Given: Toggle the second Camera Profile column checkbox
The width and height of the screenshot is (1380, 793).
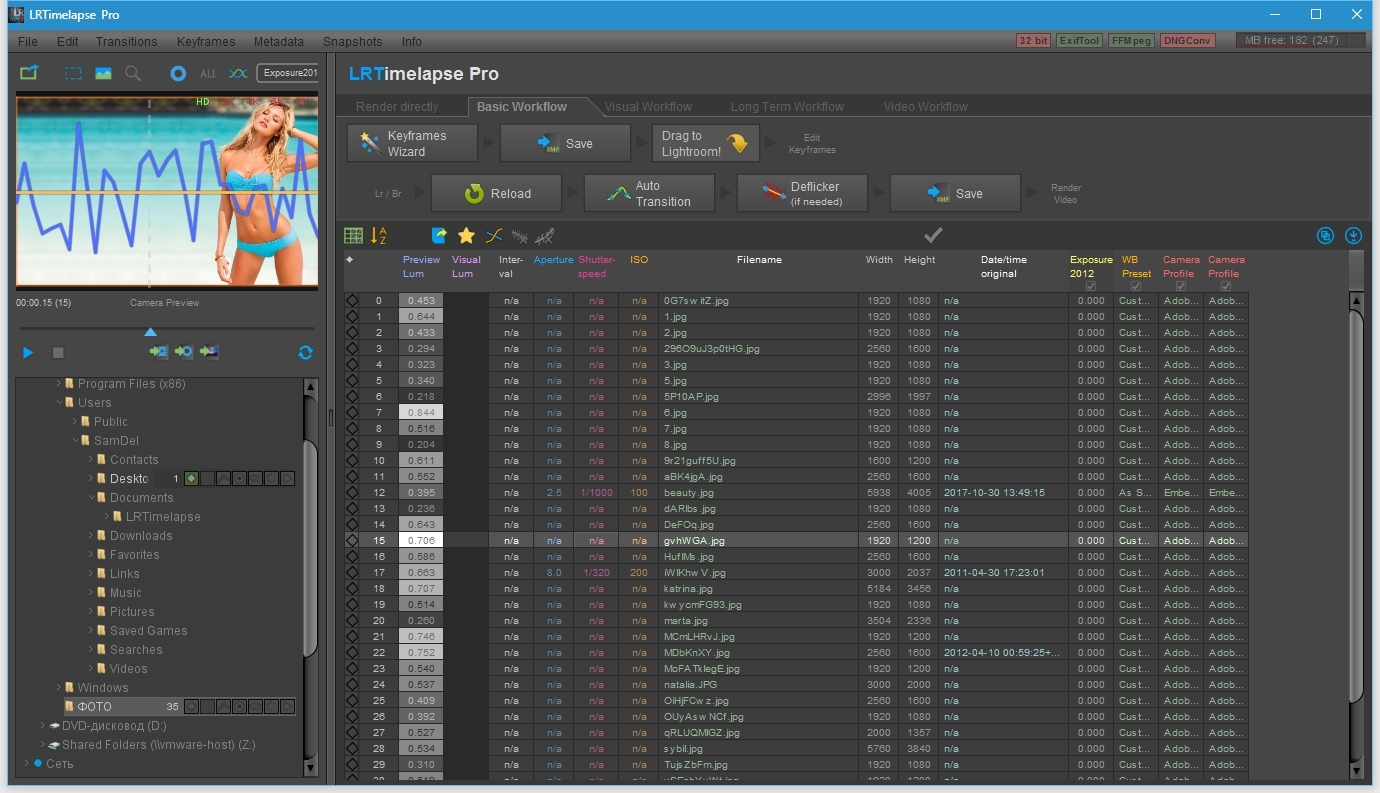Looking at the screenshot, I should tap(1226, 286).
